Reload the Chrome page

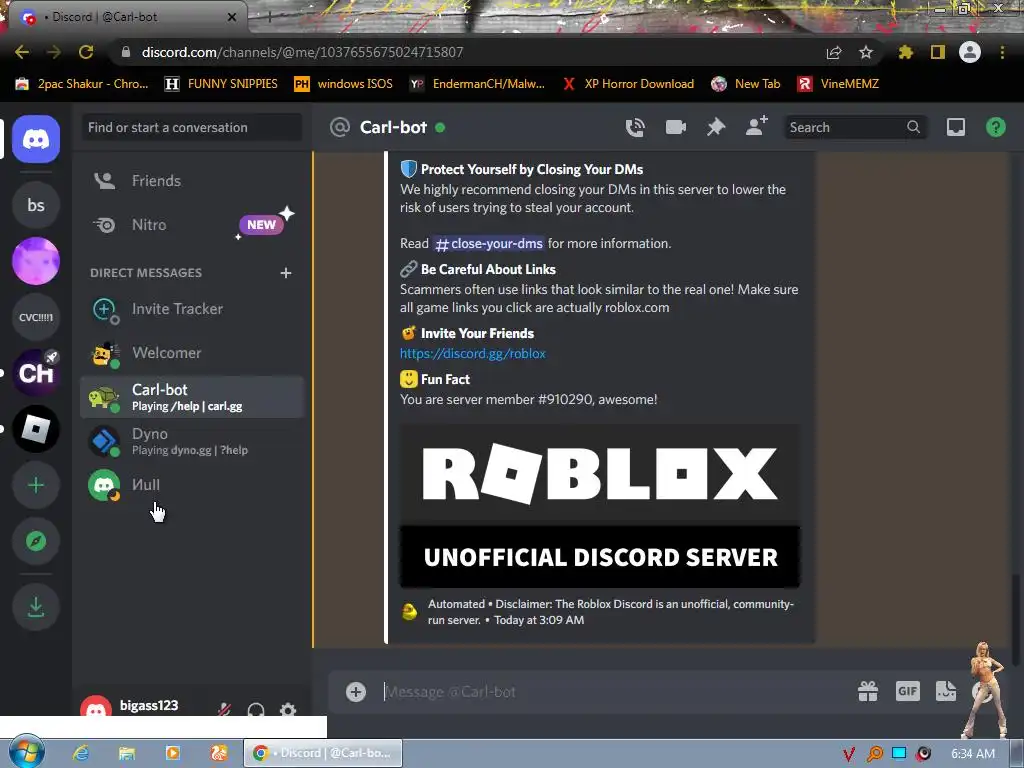(86, 52)
